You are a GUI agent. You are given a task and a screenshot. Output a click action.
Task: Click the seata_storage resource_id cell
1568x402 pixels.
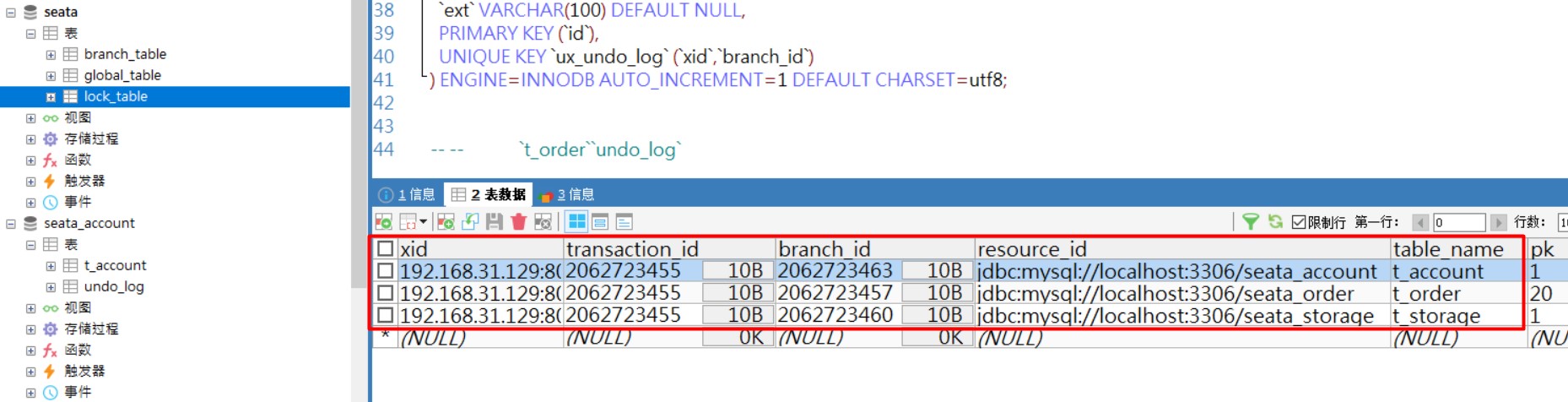coord(1183,315)
